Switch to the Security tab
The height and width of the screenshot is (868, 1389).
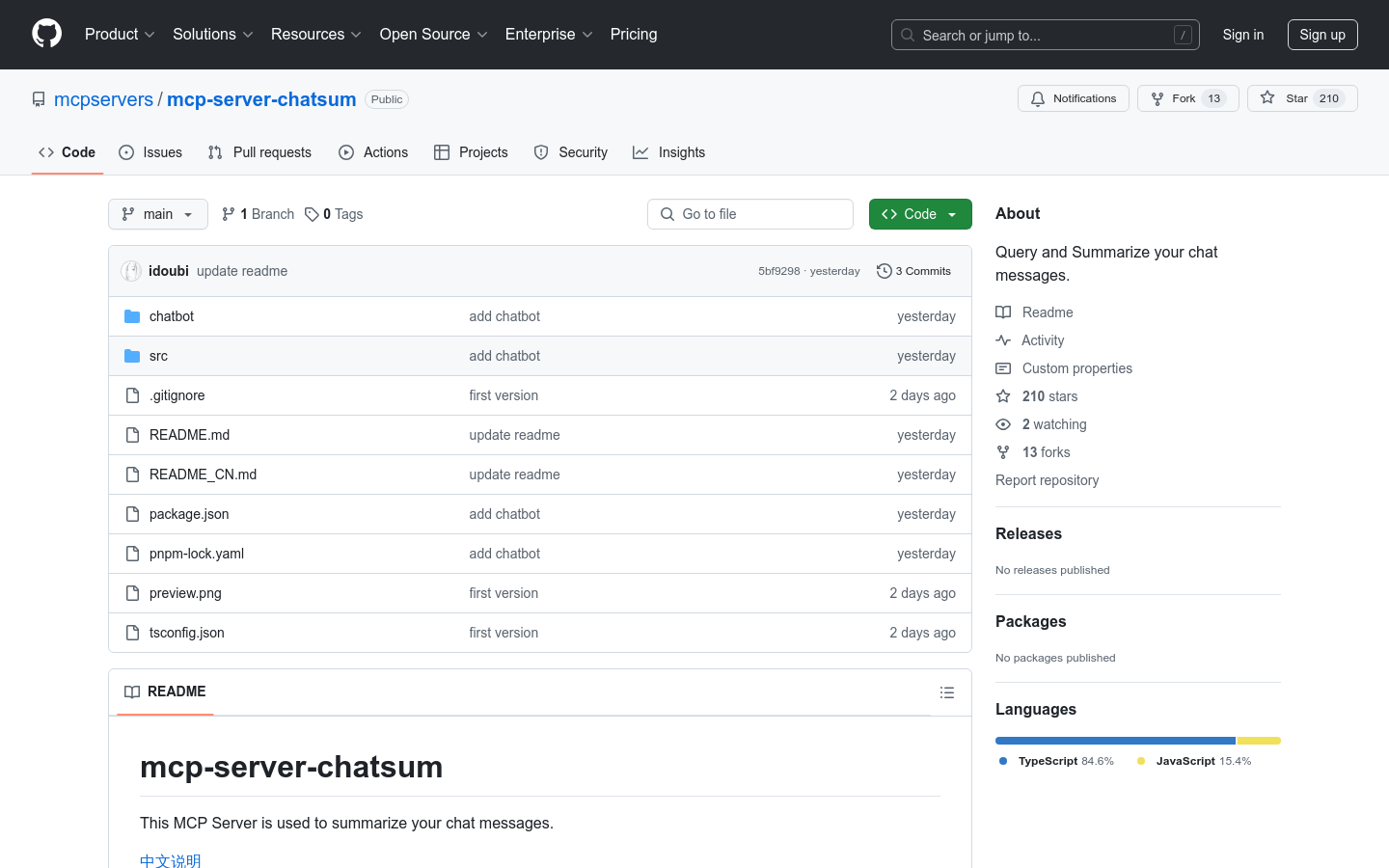570,152
